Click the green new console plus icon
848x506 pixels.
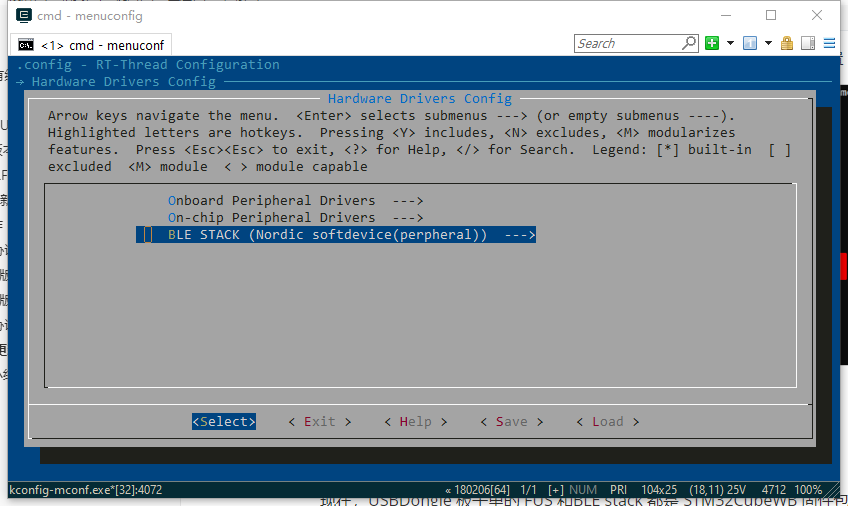(712, 43)
